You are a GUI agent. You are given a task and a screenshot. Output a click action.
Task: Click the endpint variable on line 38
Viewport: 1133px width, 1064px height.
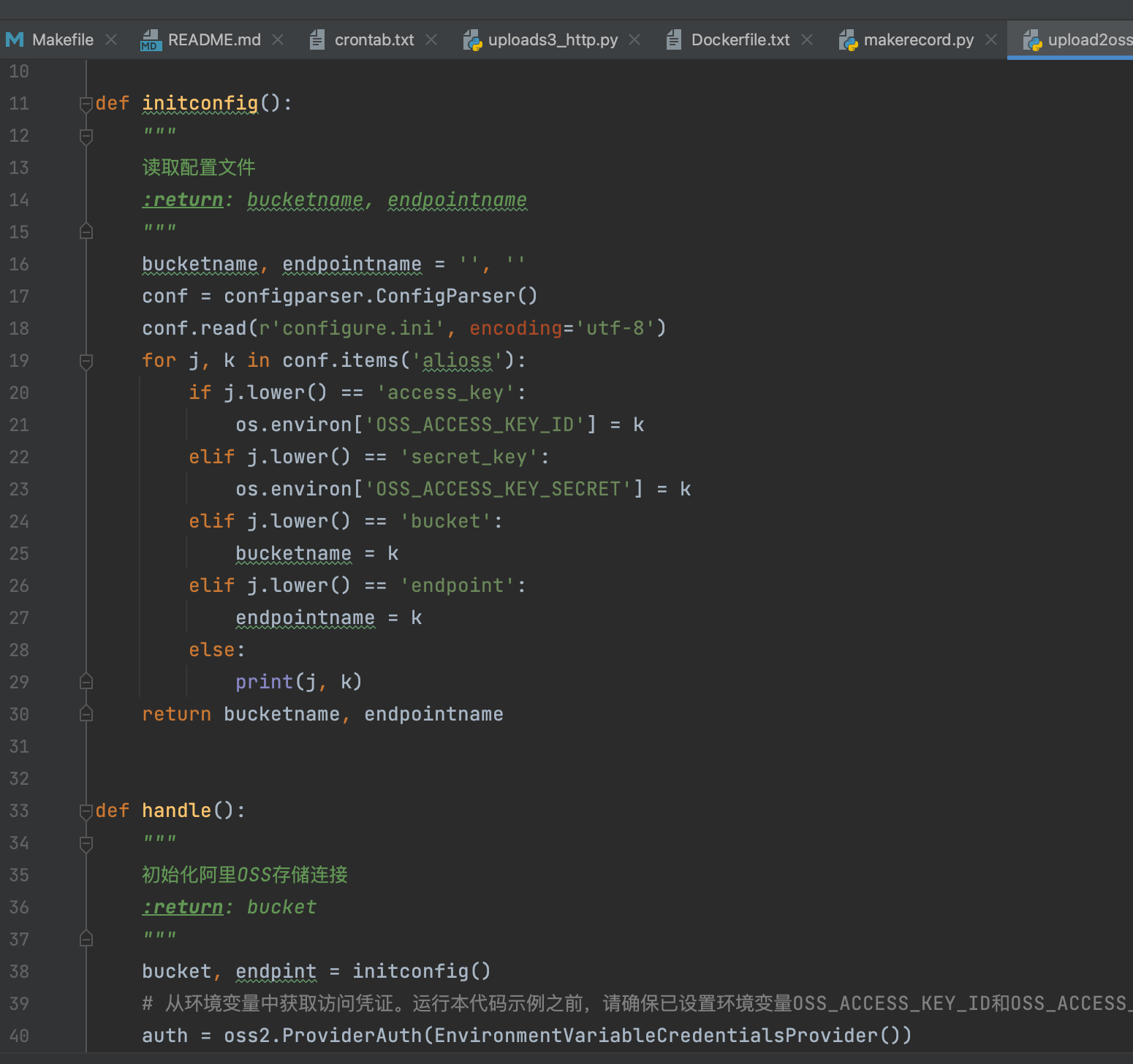276,972
